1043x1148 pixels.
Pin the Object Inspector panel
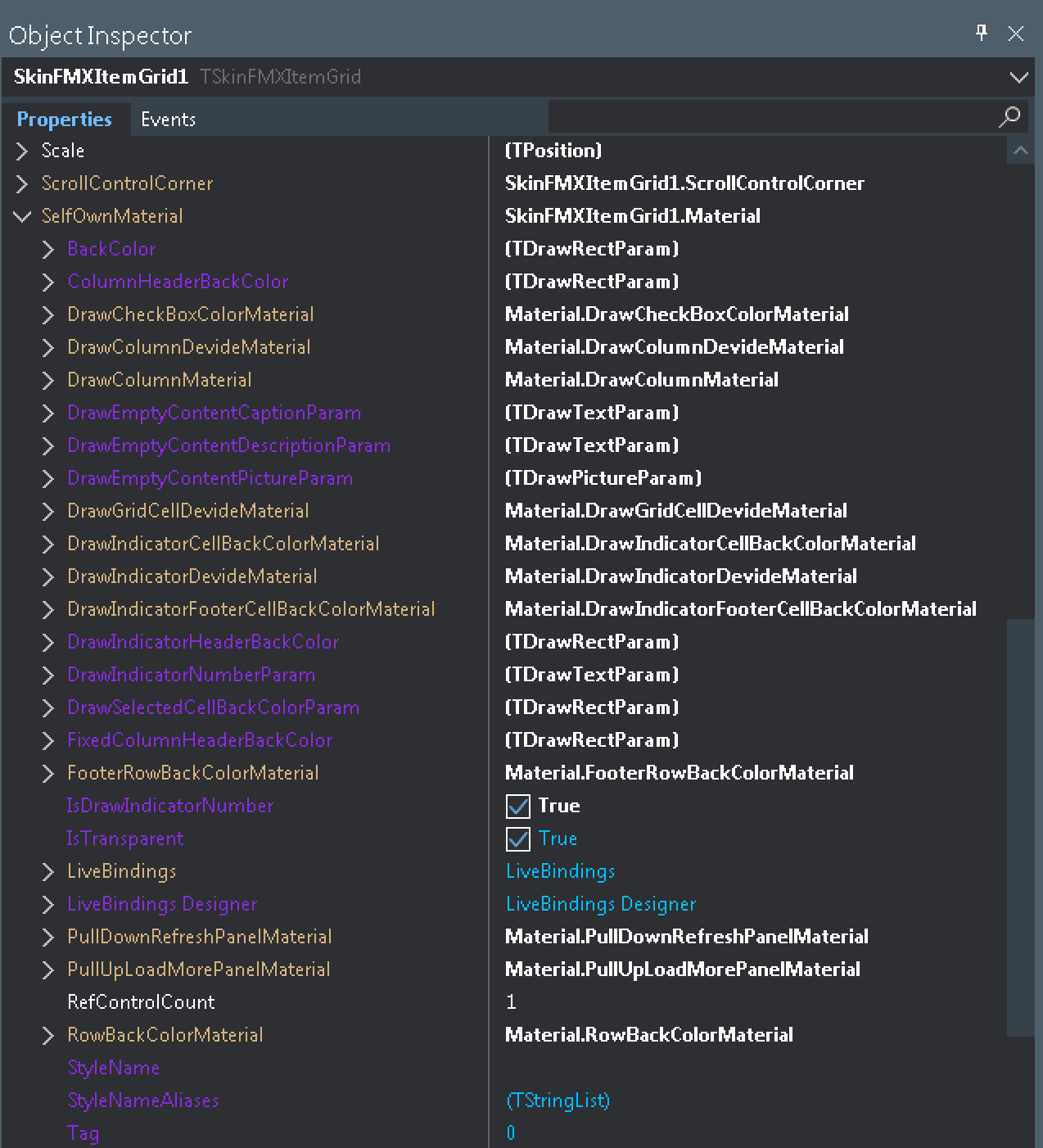pyautogui.click(x=982, y=33)
